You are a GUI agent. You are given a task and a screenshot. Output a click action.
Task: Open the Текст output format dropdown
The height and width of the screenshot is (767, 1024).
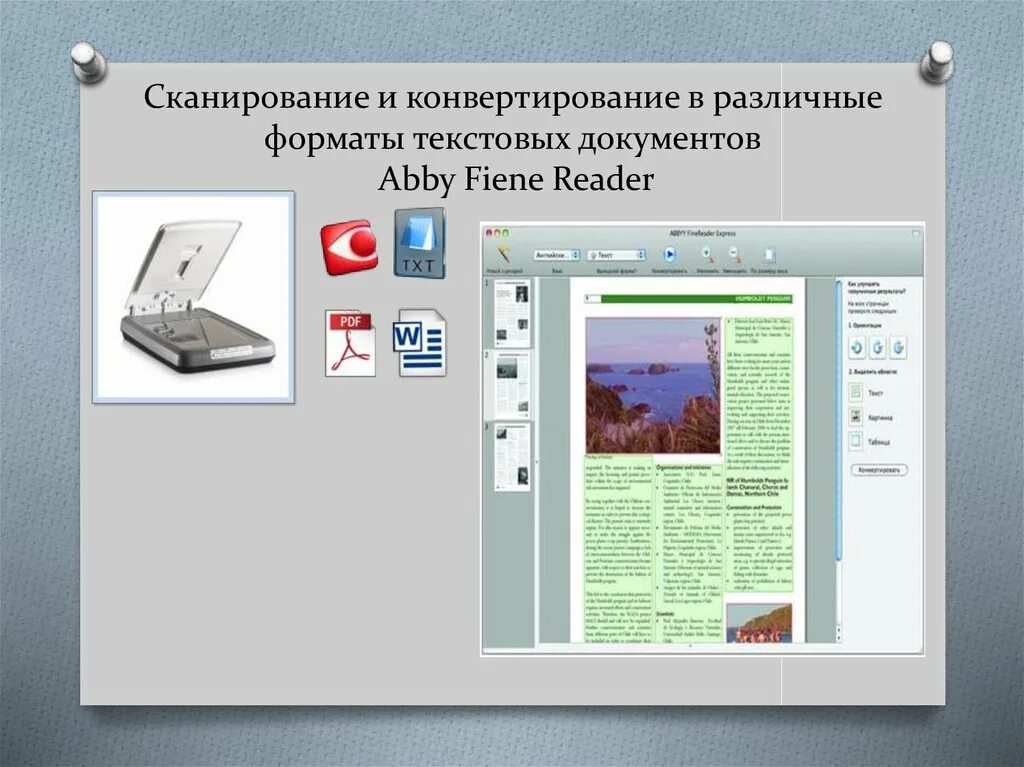(616, 255)
